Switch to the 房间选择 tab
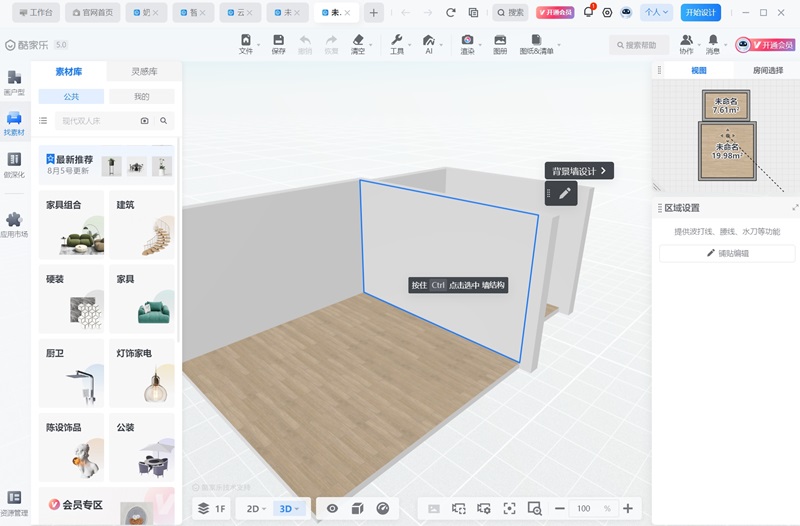 pos(761,71)
